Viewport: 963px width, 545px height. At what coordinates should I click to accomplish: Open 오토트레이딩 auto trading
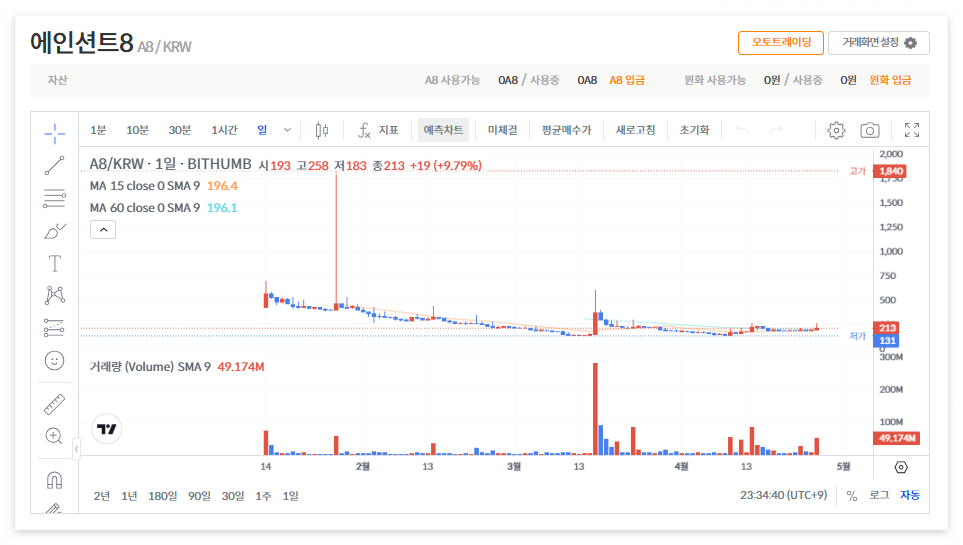781,43
